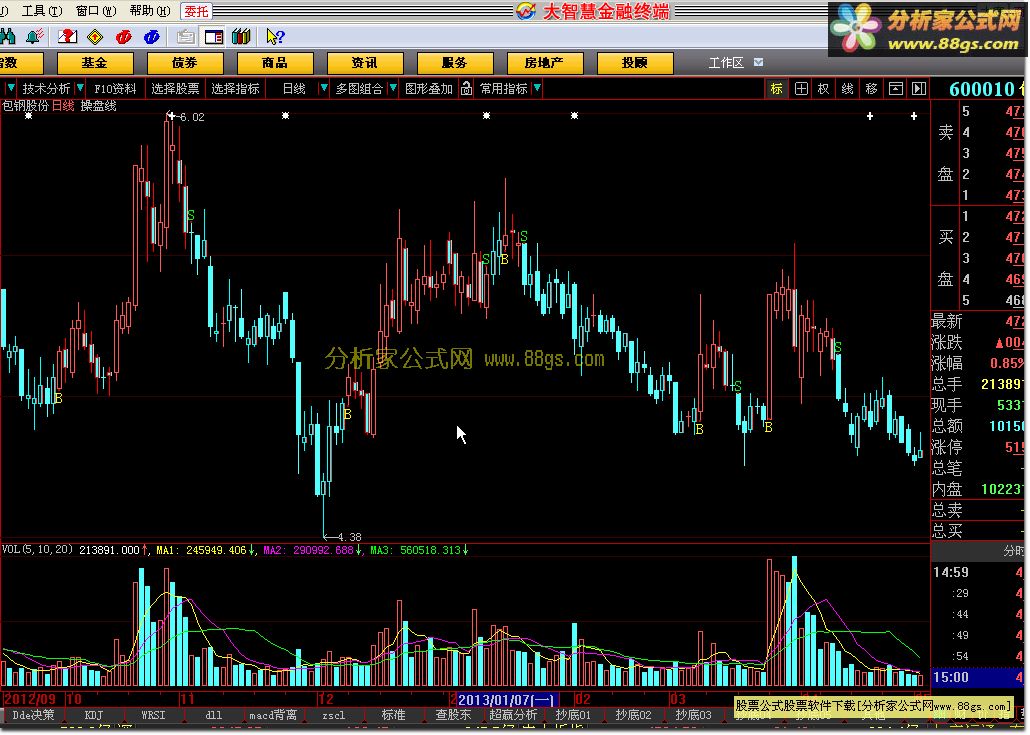Toggle the 移 move button
This screenshot has width=1030, height=735.
[872, 89]
